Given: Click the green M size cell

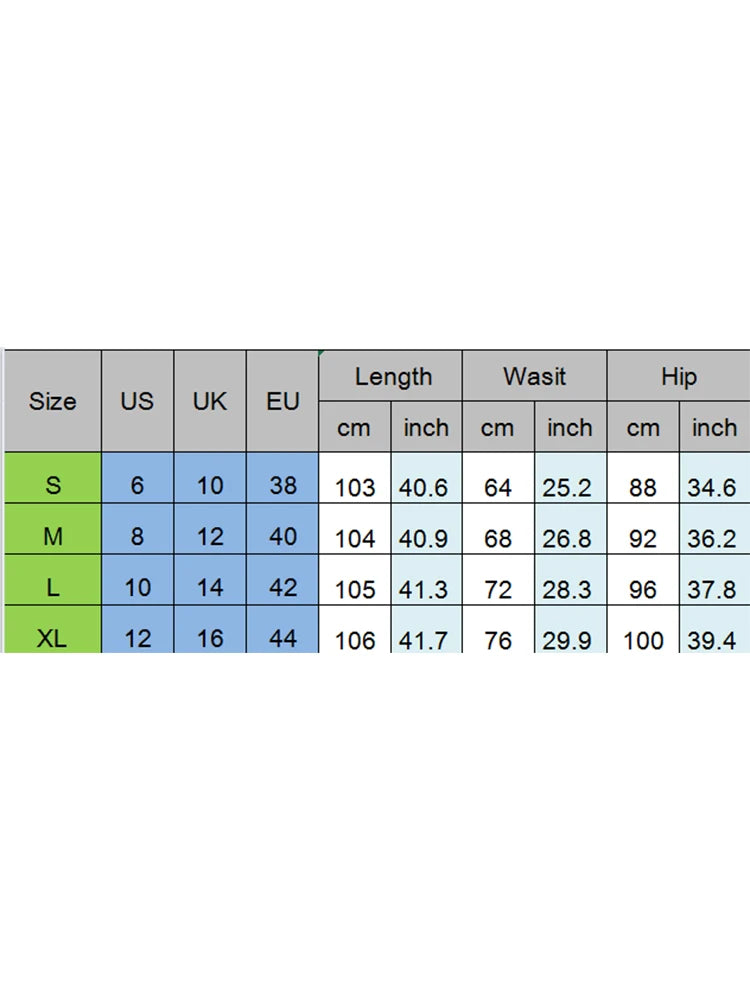Looking at the screenshot, I should [52, 537].
